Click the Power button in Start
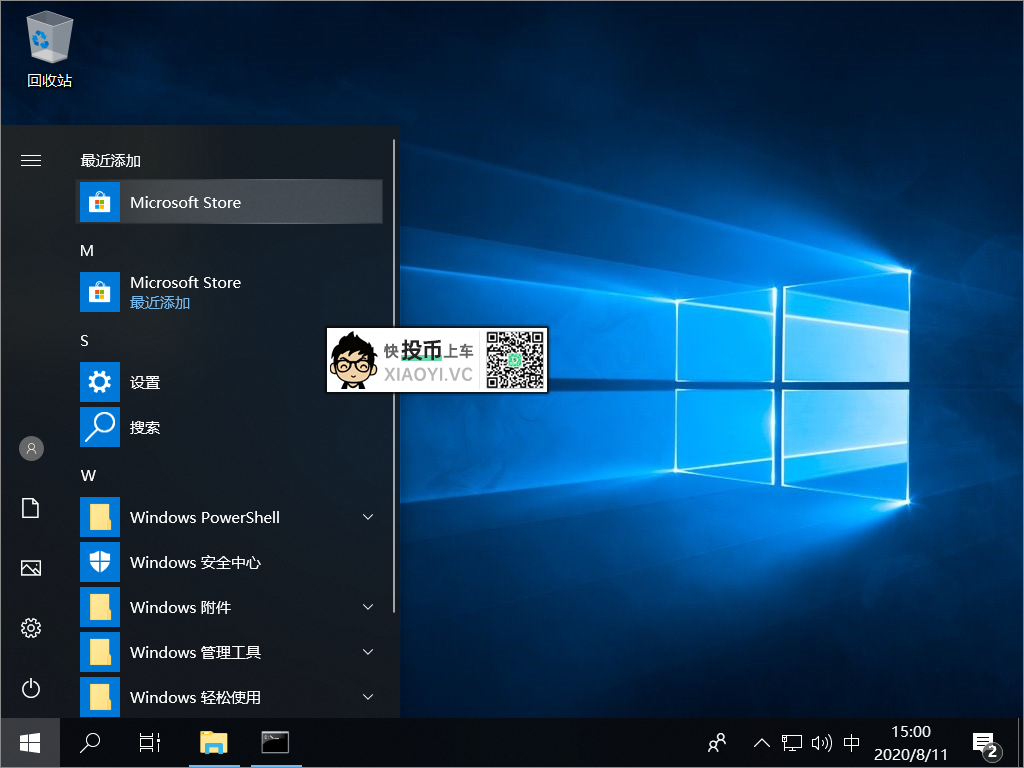Image resolution: width=1024 pixels, height=768 pixels. pyautogui.click(x=31, y=688)
